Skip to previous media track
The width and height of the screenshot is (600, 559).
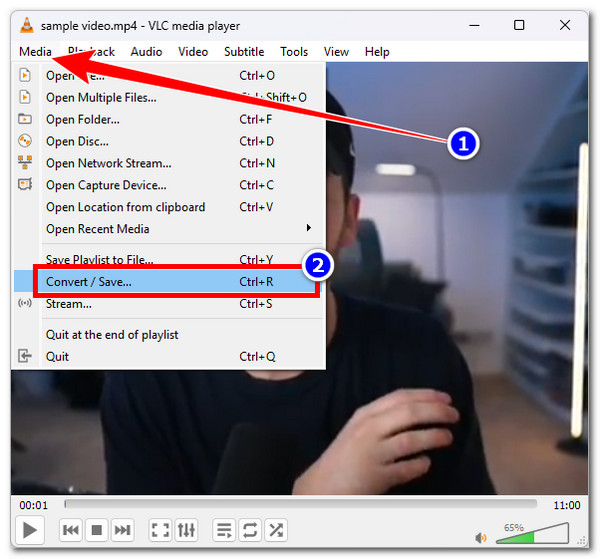pyautogui.click(x=71, y=530)
